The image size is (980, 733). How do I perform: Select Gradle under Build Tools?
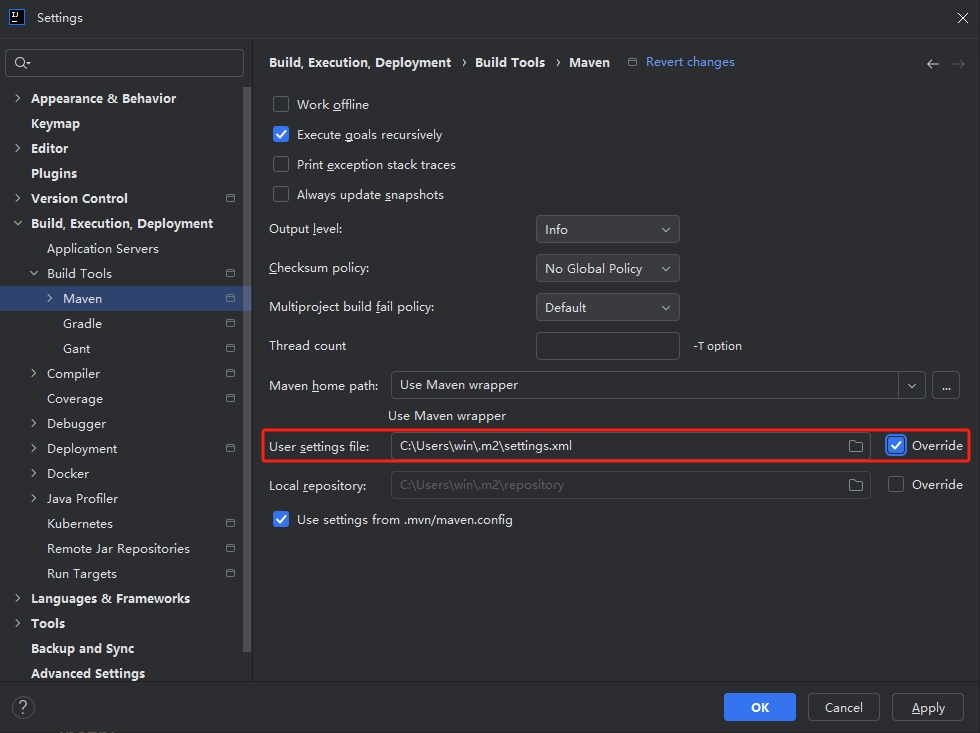pyautogui.click(x=82, y=324)
